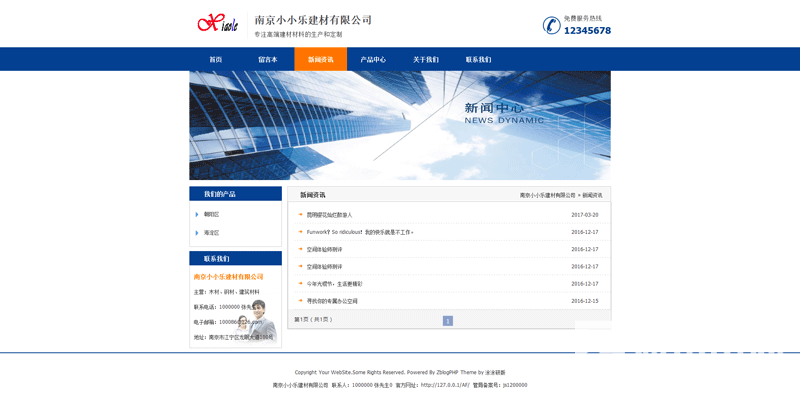Image resolution: width=800 pixels, height=395 pixels.
Task: Click the 127.0.0.1 website link in footer
Action: click(x=445, y=385)
